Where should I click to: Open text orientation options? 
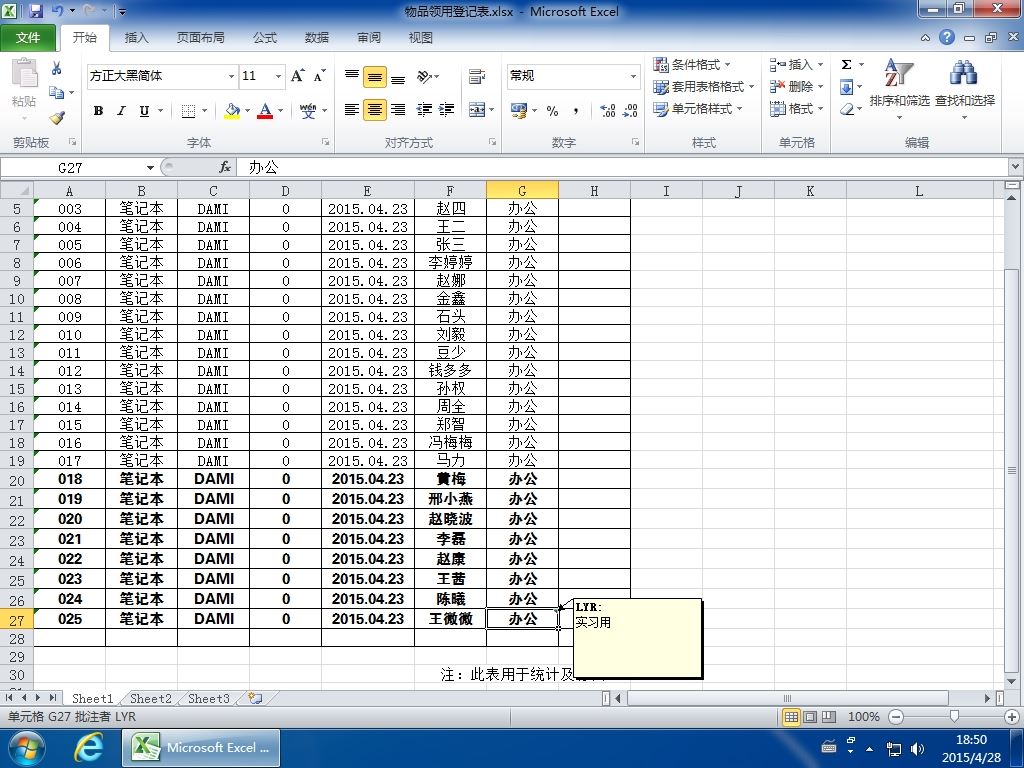(424, 76)
